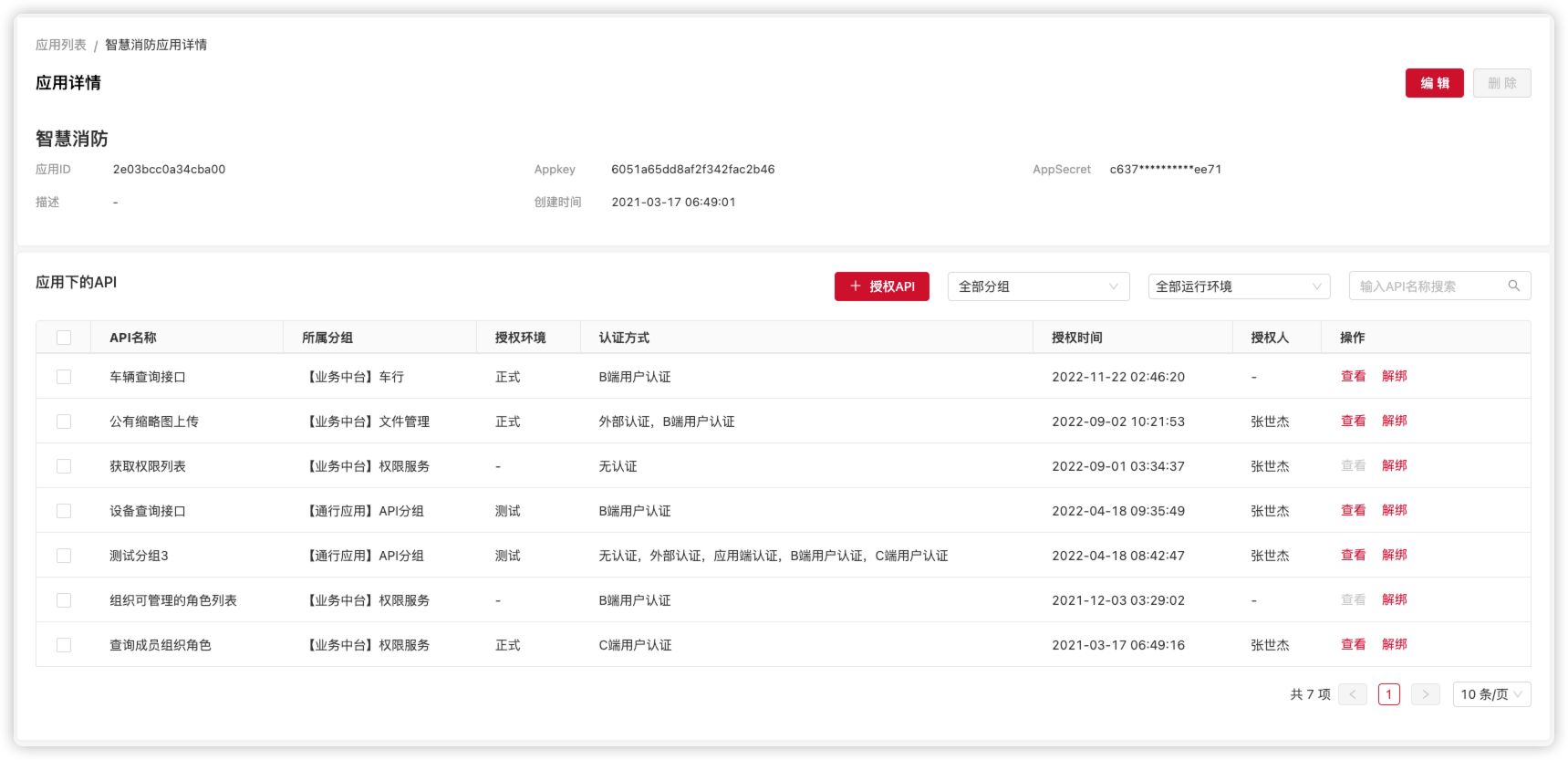Click 解绑 for 测试分组3

(1395, 555)
